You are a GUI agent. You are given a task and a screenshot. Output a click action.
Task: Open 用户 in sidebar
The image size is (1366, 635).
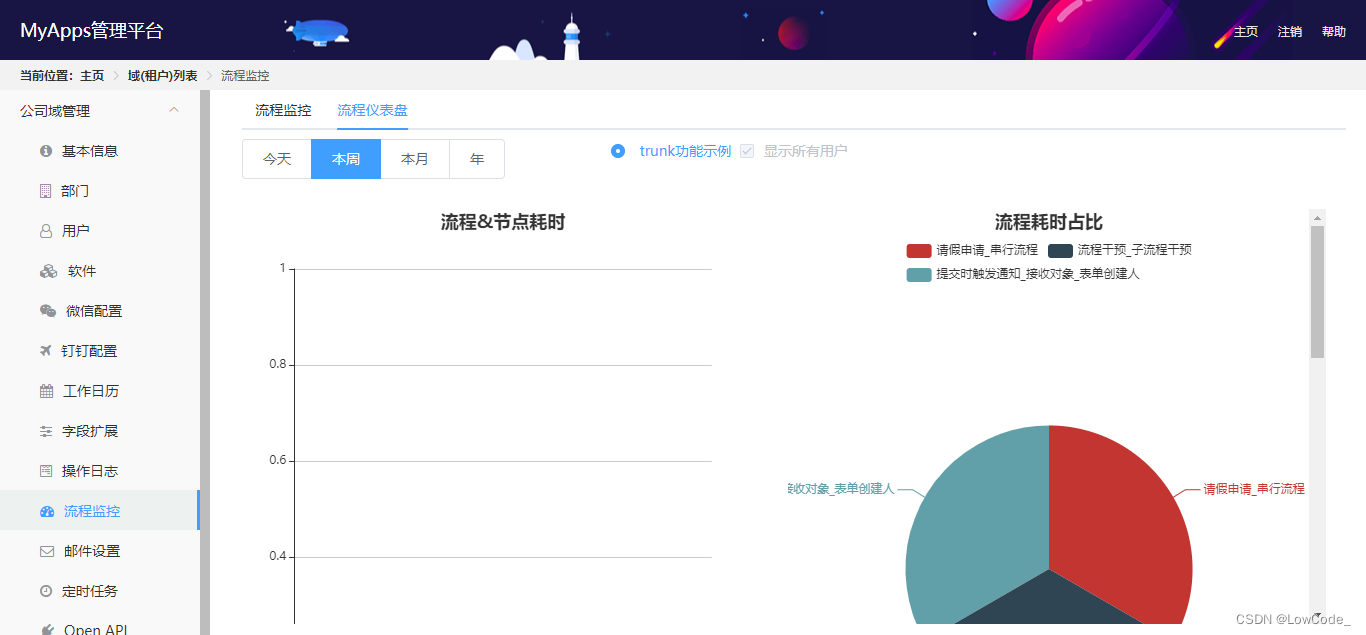click(x=76, y=231)
